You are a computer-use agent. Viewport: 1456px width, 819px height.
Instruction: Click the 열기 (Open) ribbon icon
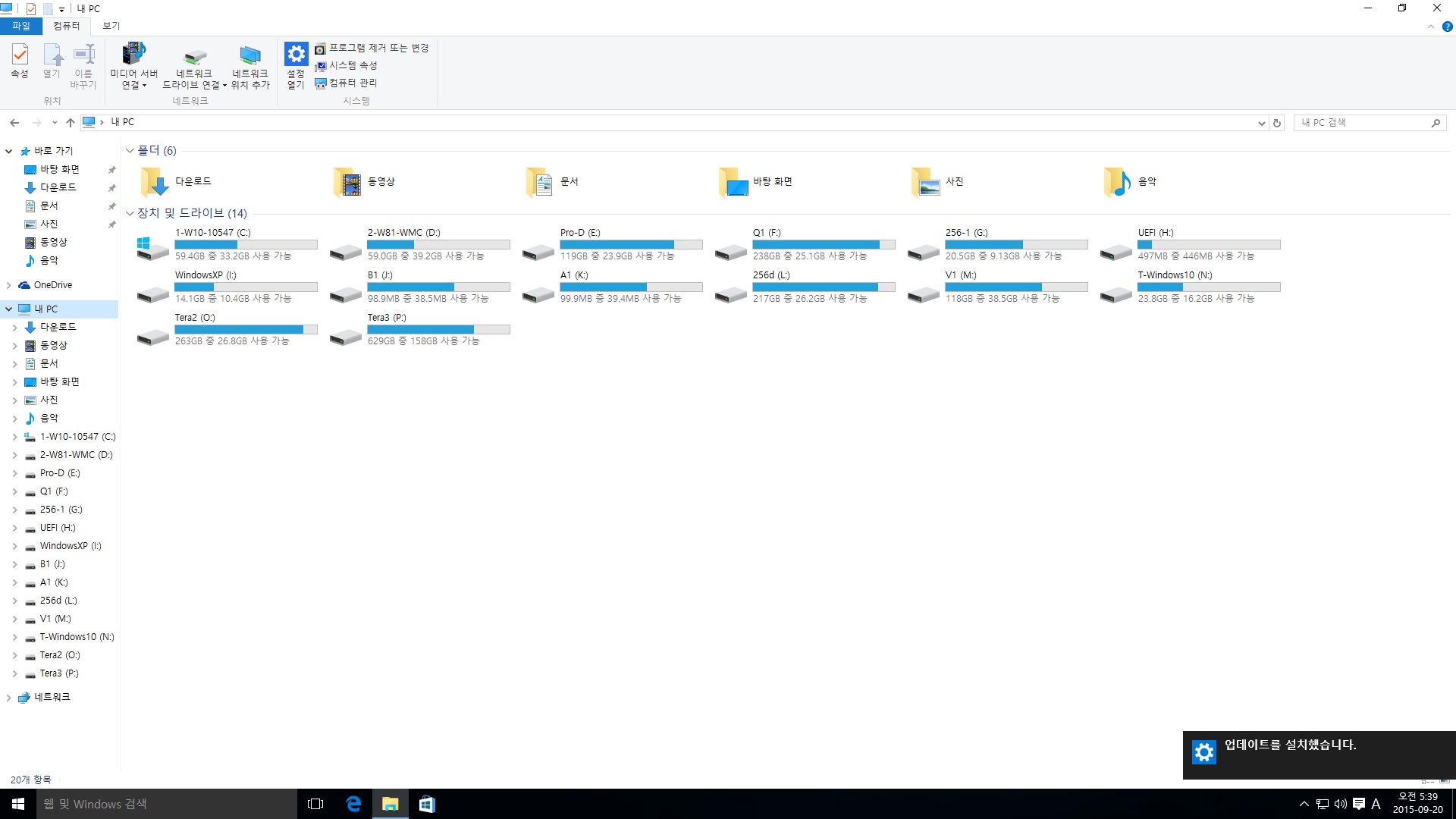tap(52, 61)
